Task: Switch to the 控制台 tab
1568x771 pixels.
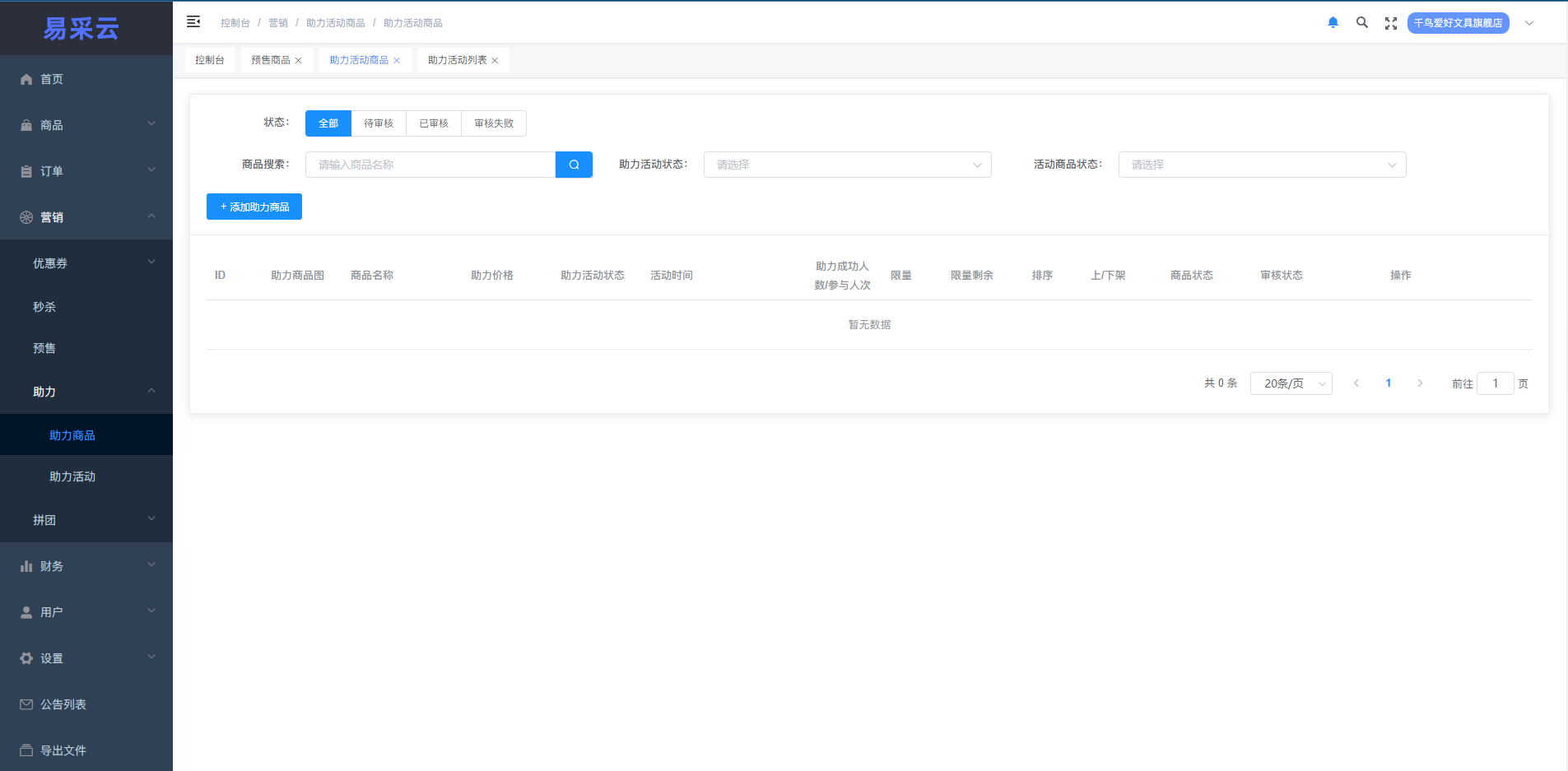Action: tap(210, 59)
